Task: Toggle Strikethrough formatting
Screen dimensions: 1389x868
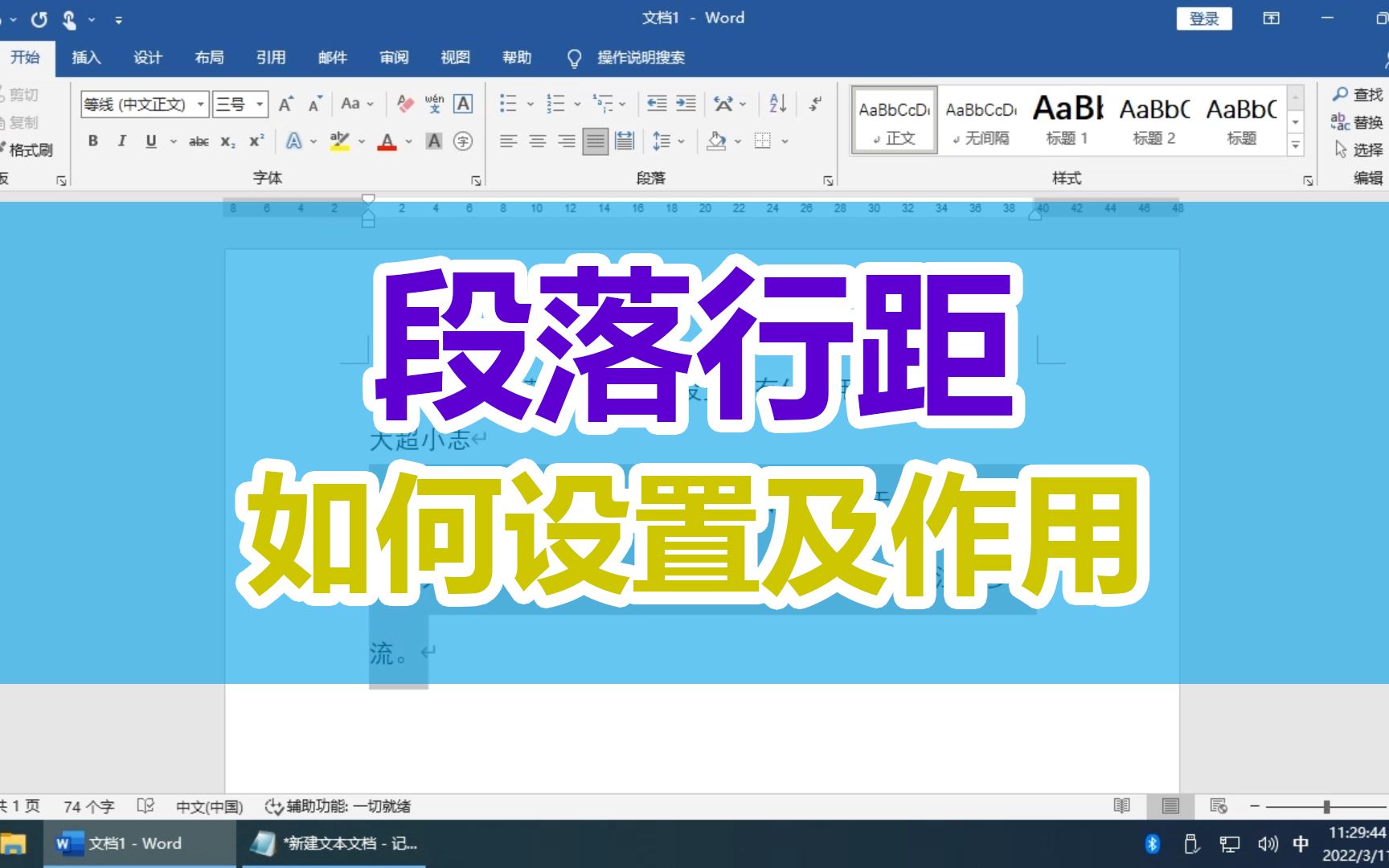Action: tap(199, 141)
